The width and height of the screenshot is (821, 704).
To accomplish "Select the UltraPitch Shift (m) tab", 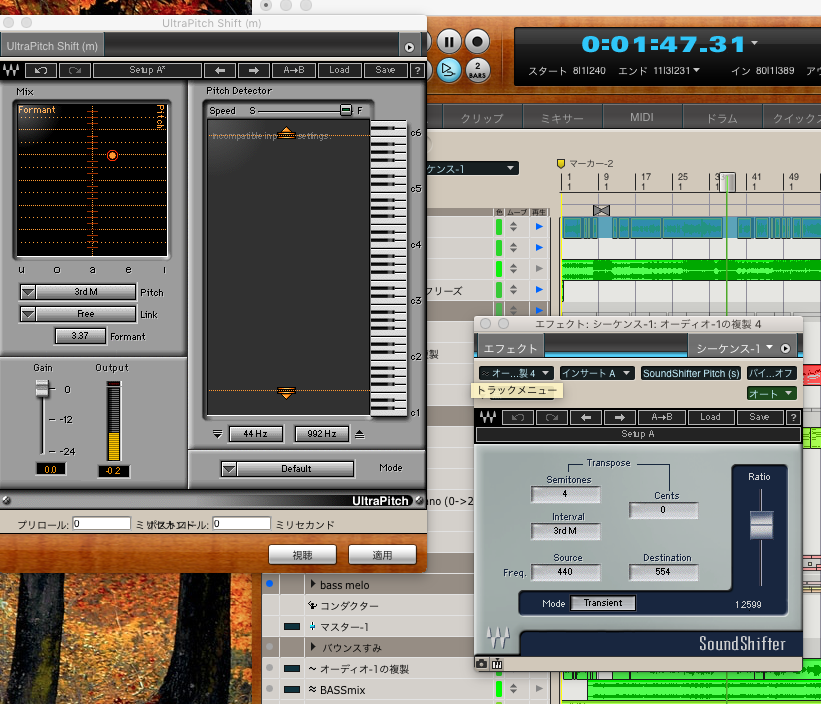I will [x=52, y=46].
